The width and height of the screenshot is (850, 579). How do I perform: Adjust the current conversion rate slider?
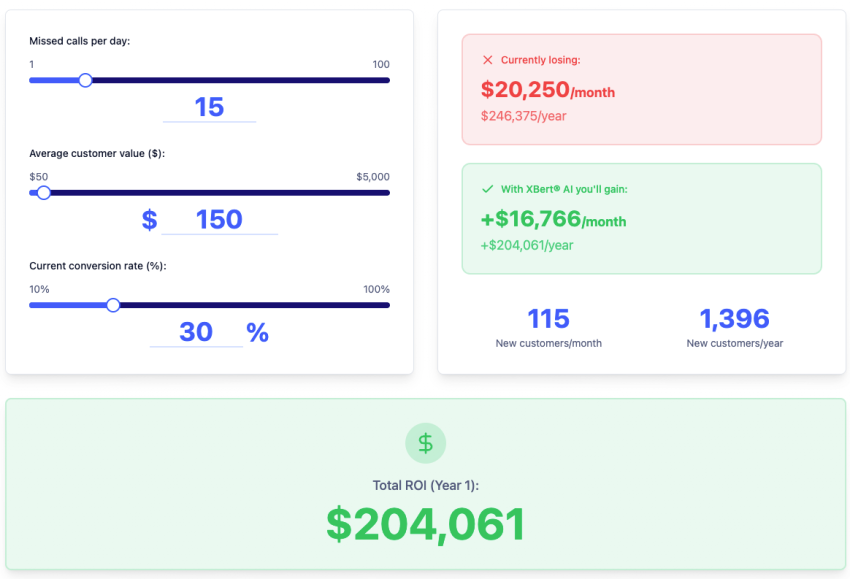(x=200, y=305)
